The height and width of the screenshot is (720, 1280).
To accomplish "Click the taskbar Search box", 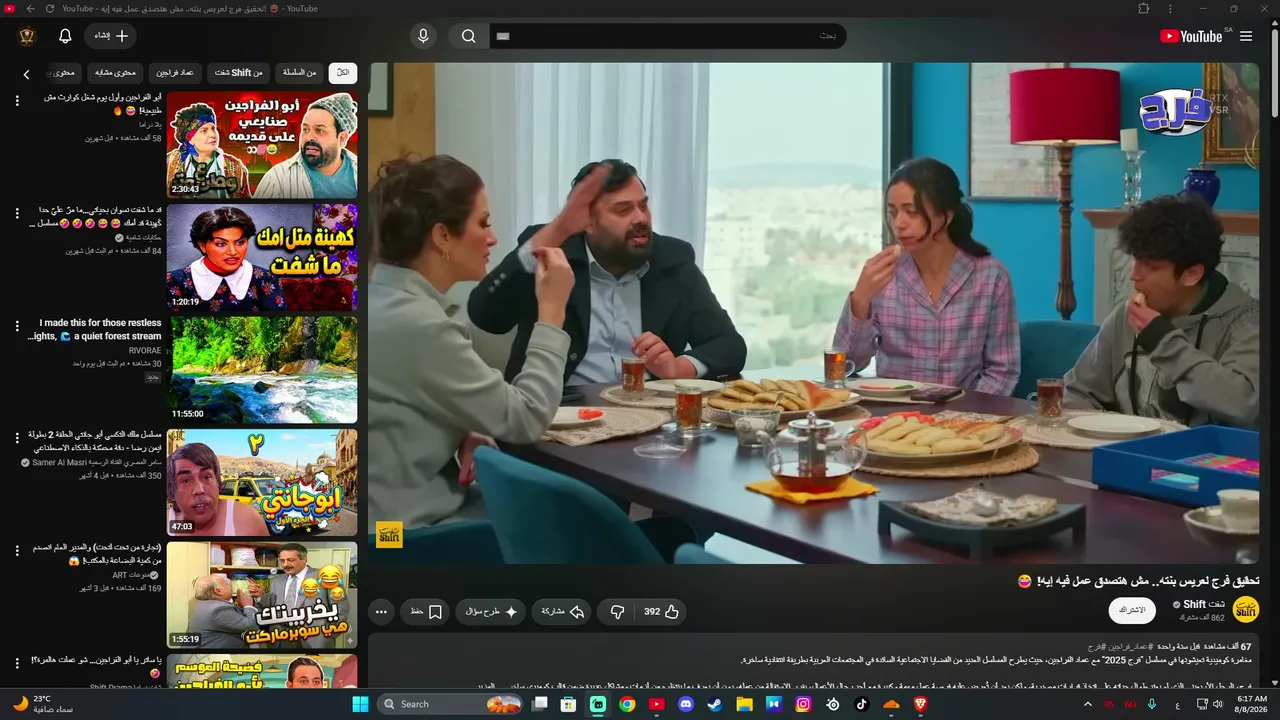I will [x=452, y=704].
